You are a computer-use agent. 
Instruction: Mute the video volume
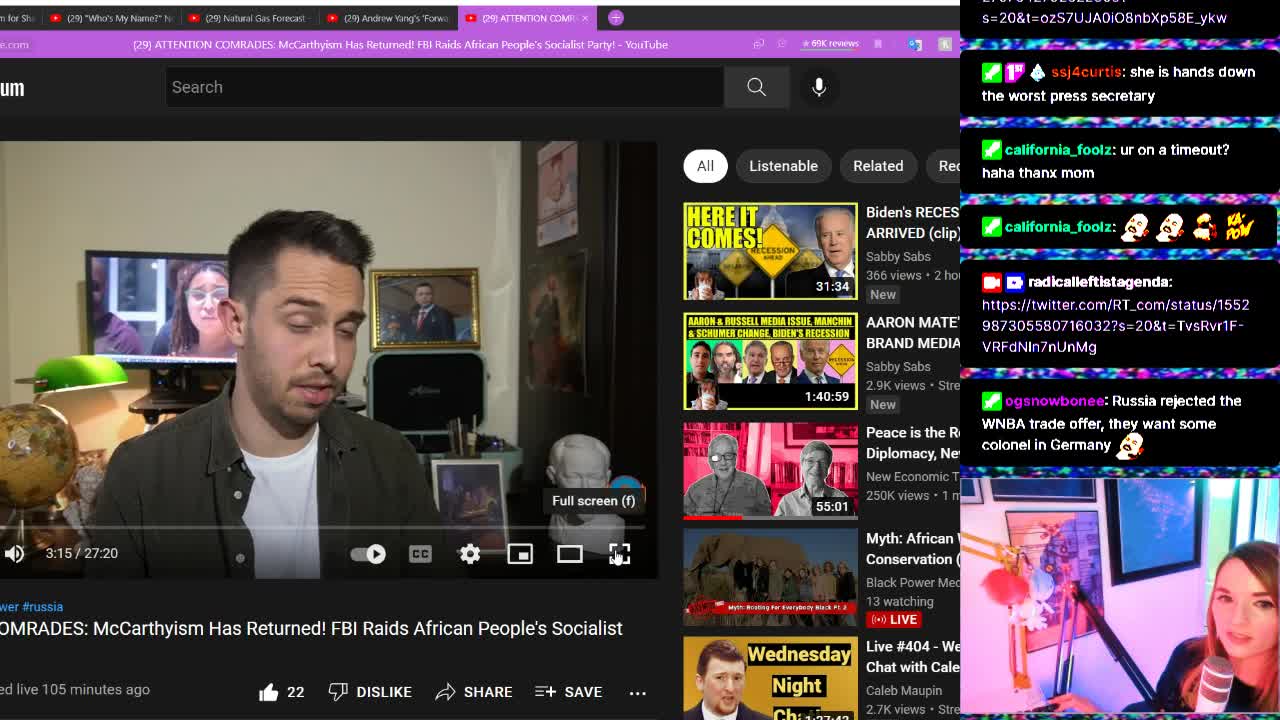click(14, 553)
